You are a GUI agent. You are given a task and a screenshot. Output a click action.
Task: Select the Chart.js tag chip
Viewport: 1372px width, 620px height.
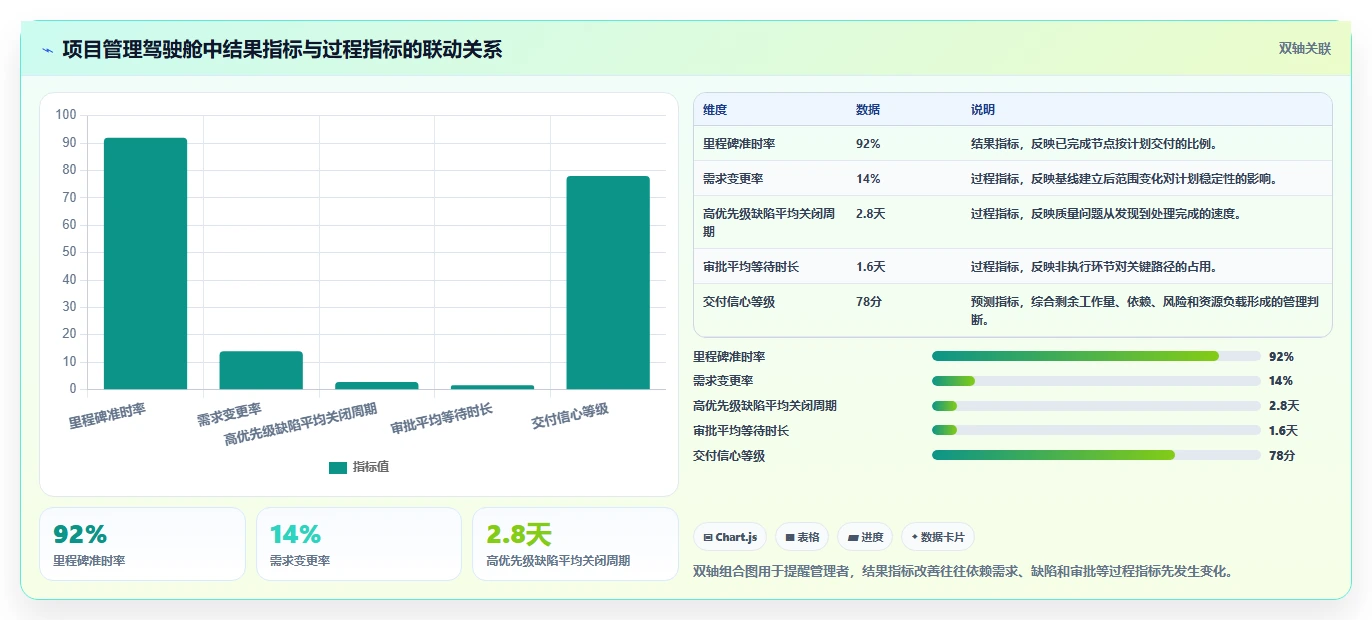pos(730,537)
